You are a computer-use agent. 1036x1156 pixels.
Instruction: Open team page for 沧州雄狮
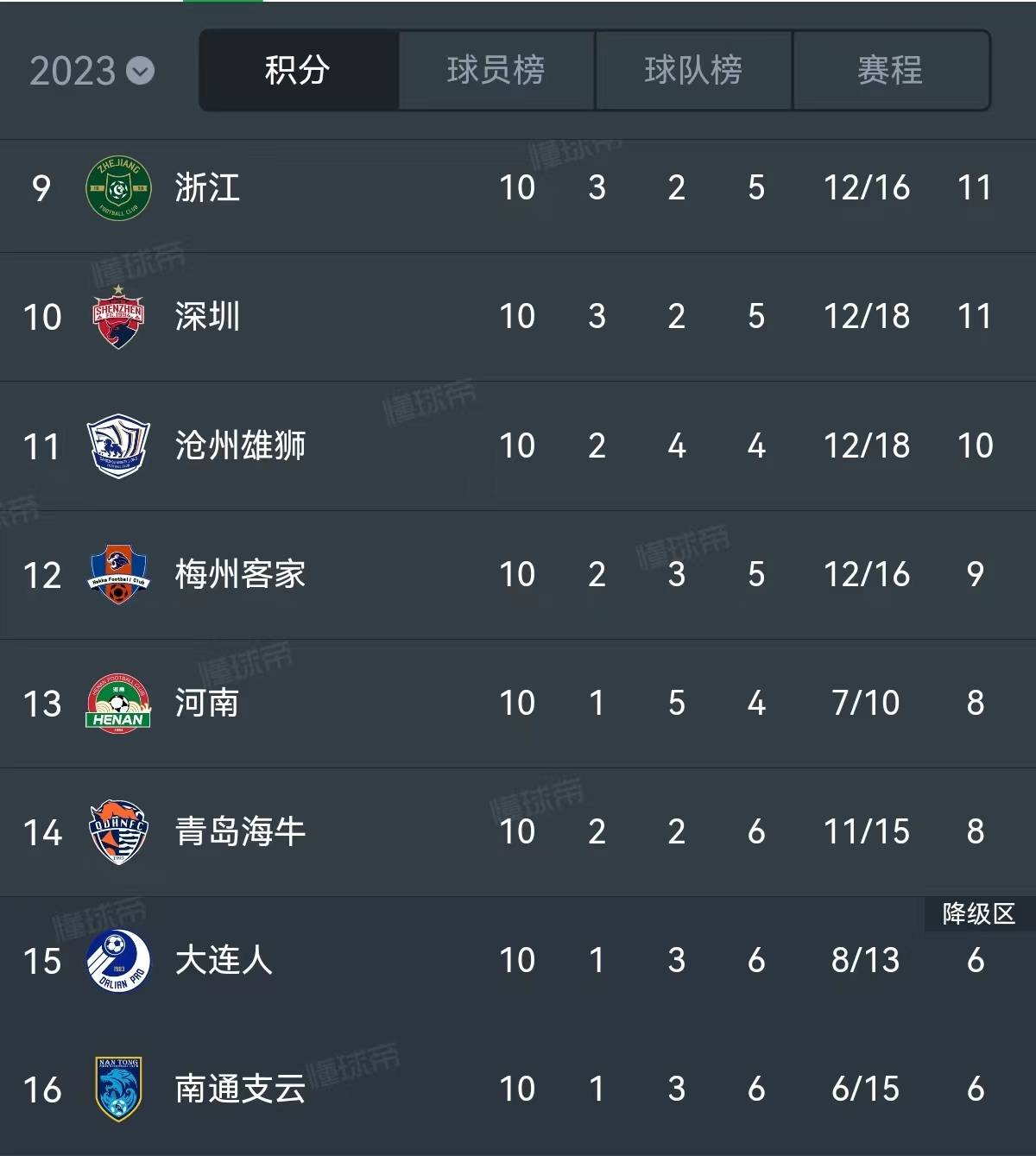tap(240, 445)
